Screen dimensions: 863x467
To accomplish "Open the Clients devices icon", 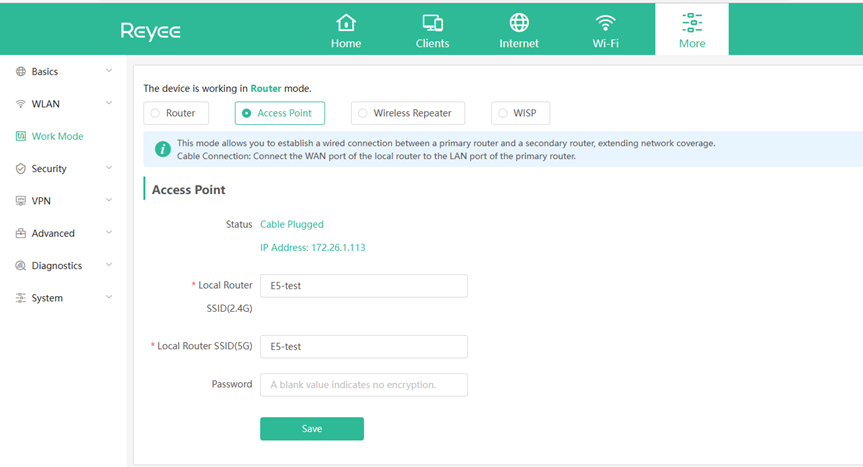I will point(432,23).
